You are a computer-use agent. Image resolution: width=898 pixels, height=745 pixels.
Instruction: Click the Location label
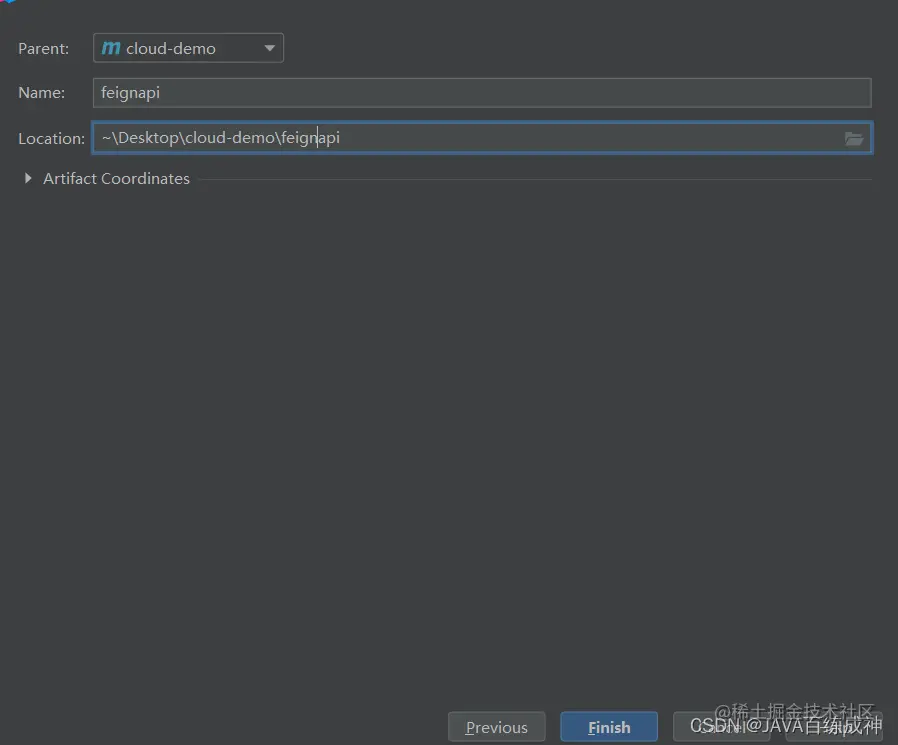point(51,139)
